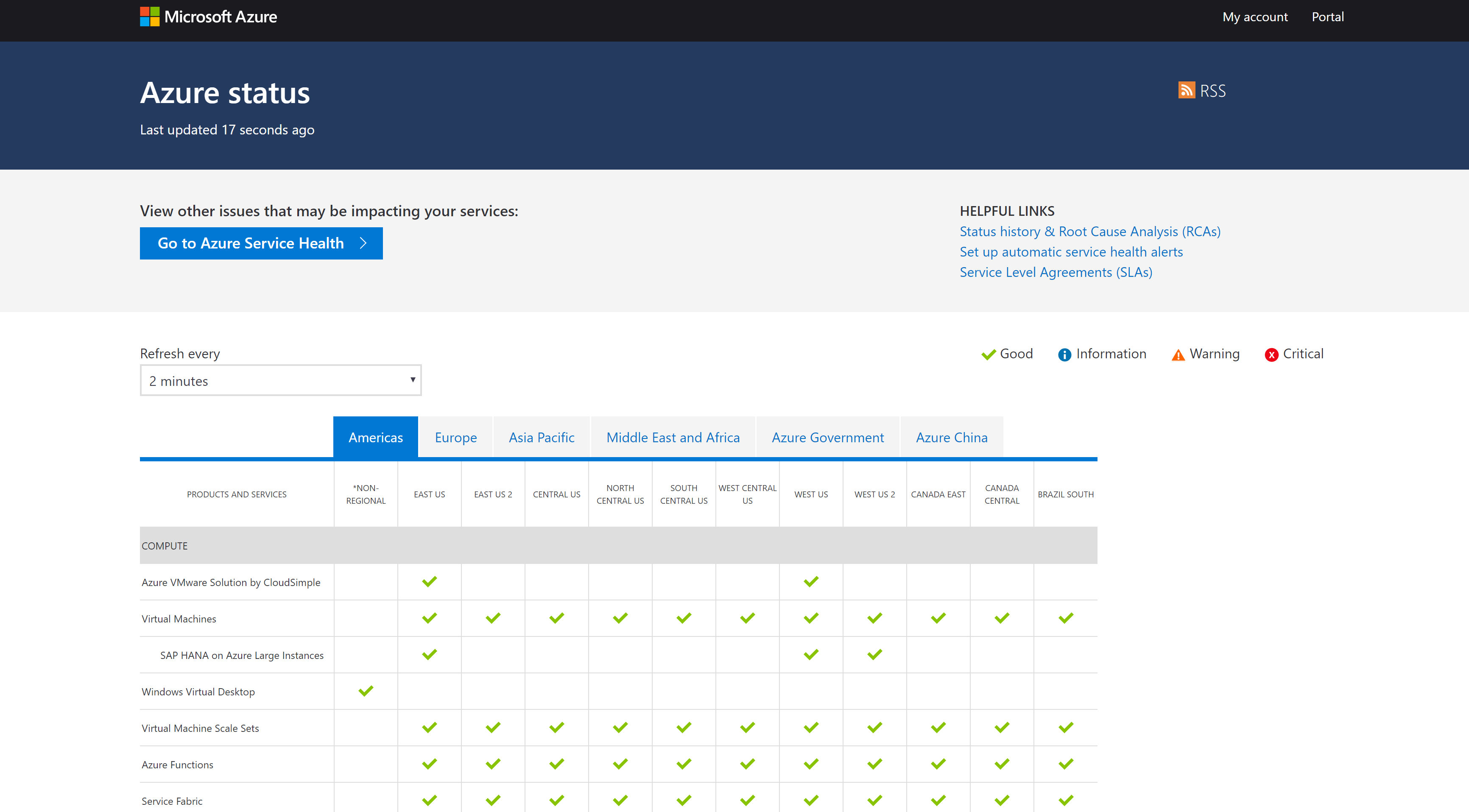Click Windows Virtual Desktop non-regional status checkmark
Image resolution: width=1469 pixels, height=812 pixels.
[366, 691]
